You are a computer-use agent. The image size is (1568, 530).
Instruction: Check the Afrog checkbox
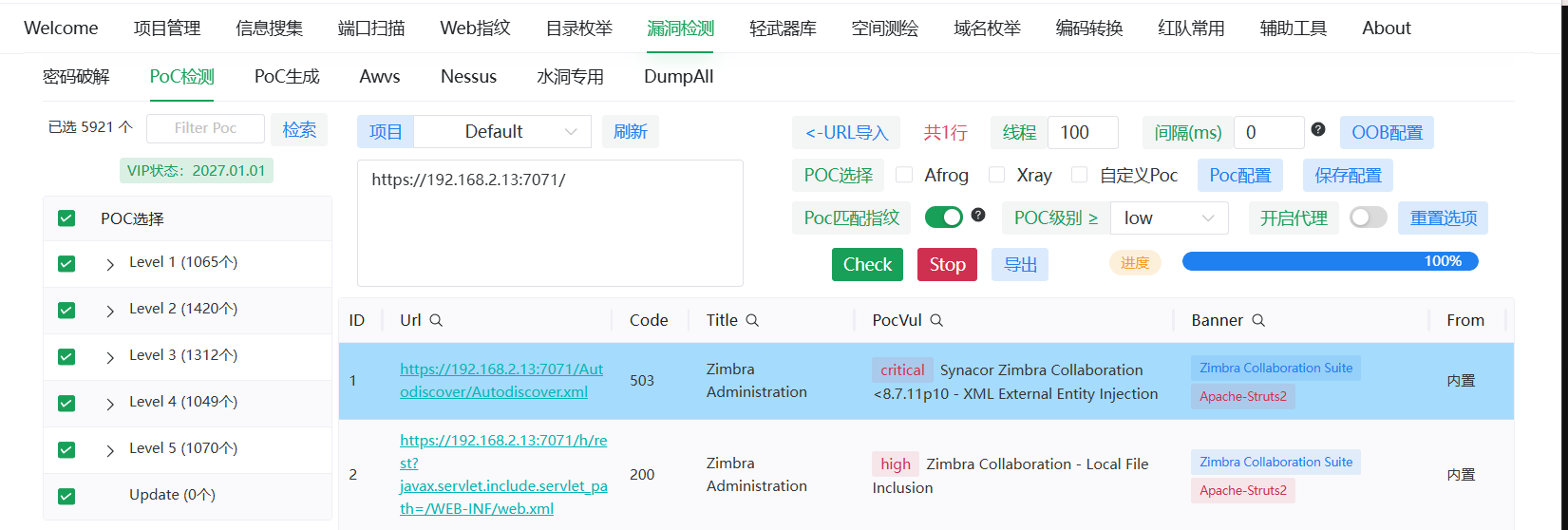904,175
